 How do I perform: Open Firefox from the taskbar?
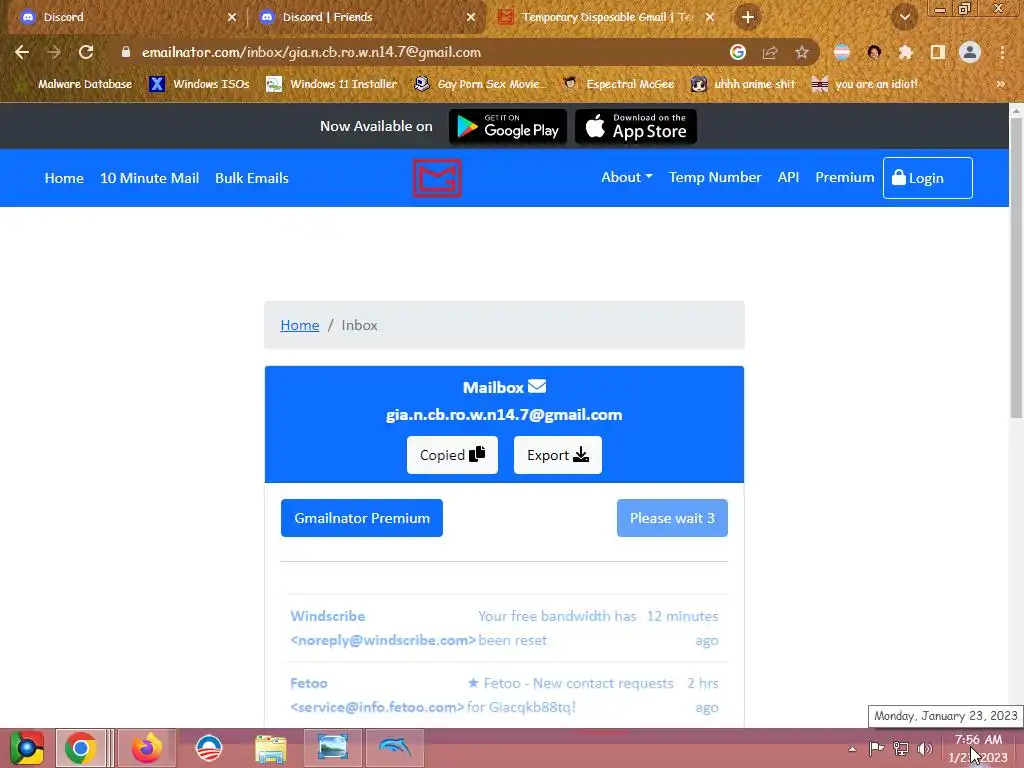click(147, 748)
